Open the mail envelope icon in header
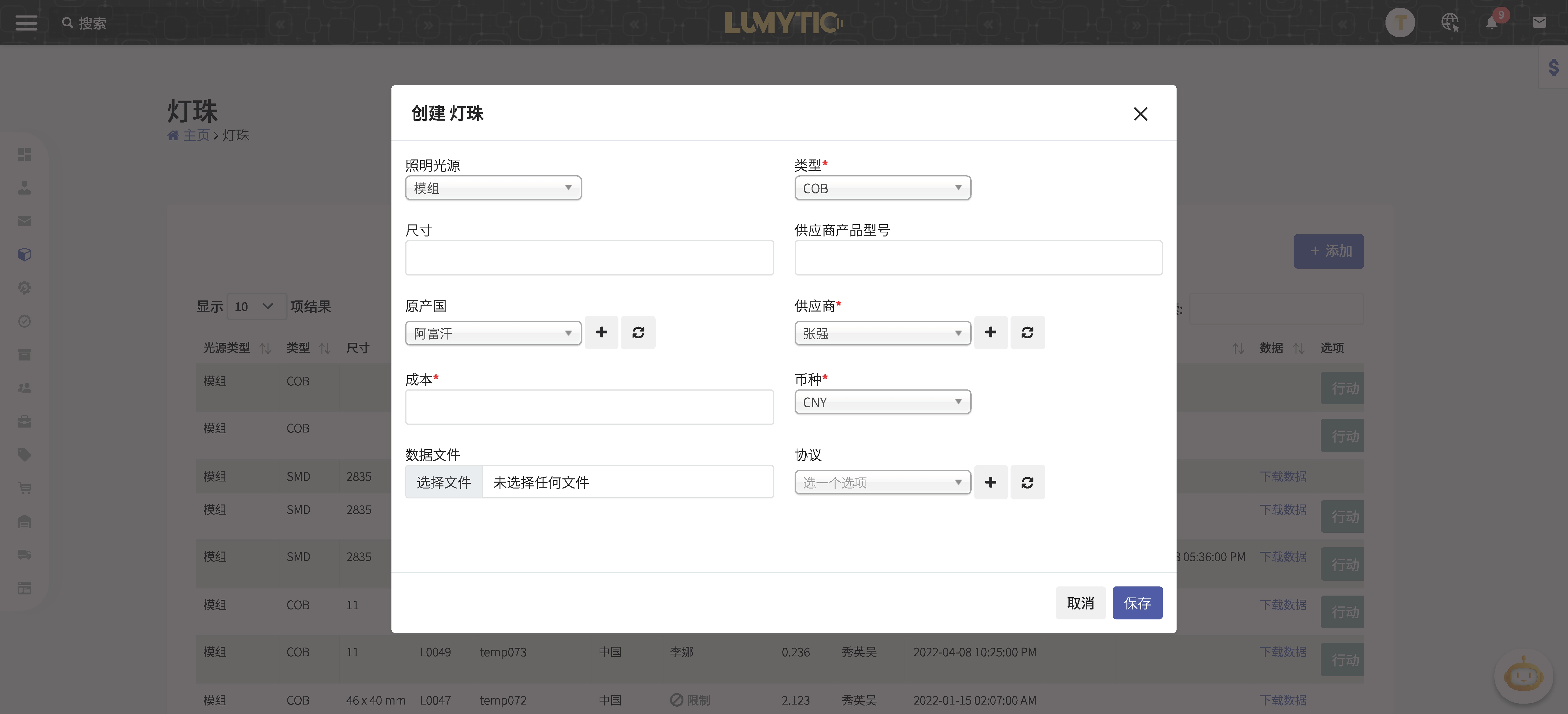Screen dimensions: 1568x714 tap(1539, 22)
